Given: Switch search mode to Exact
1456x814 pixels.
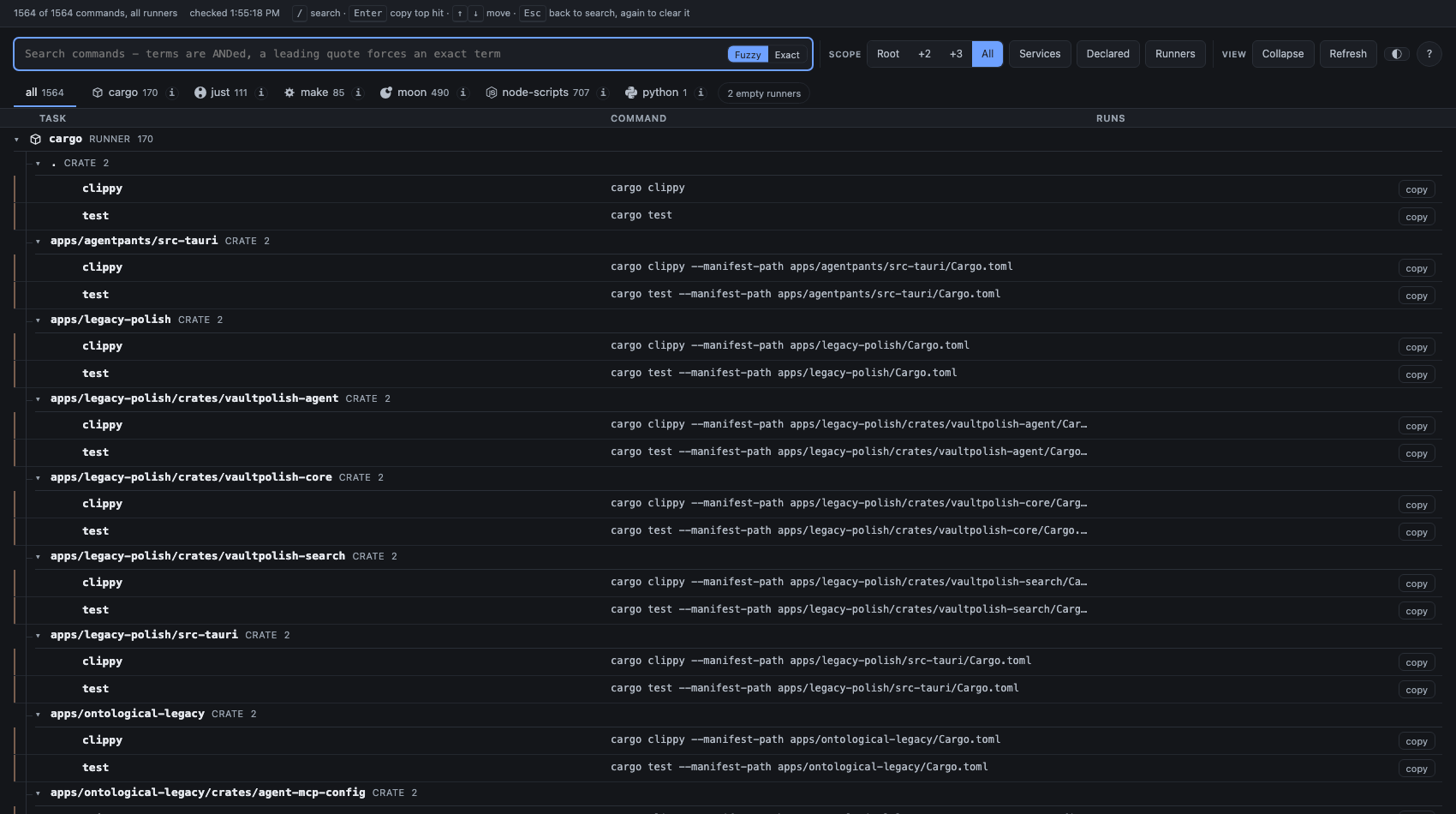Looking at the screenshot, I should click(787, 54).
